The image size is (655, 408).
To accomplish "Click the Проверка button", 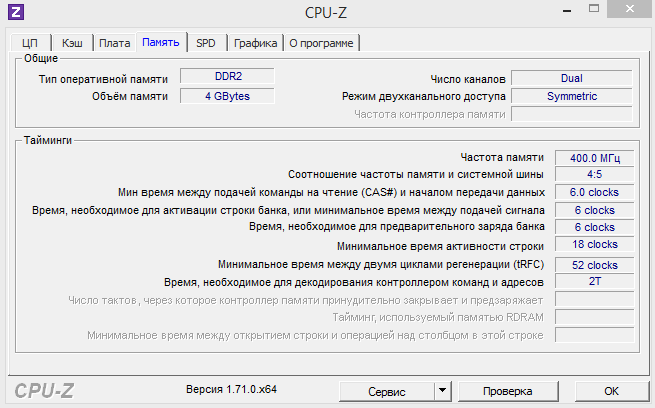I will tap(508, 391).
